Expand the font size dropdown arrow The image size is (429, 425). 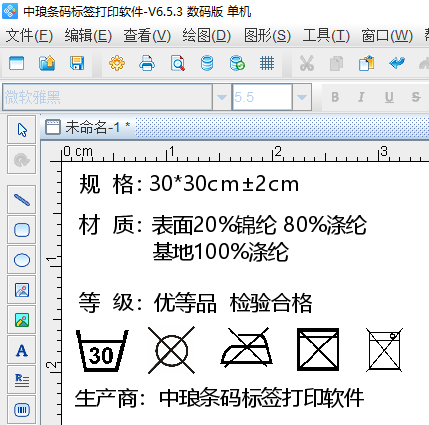point(302,97)
